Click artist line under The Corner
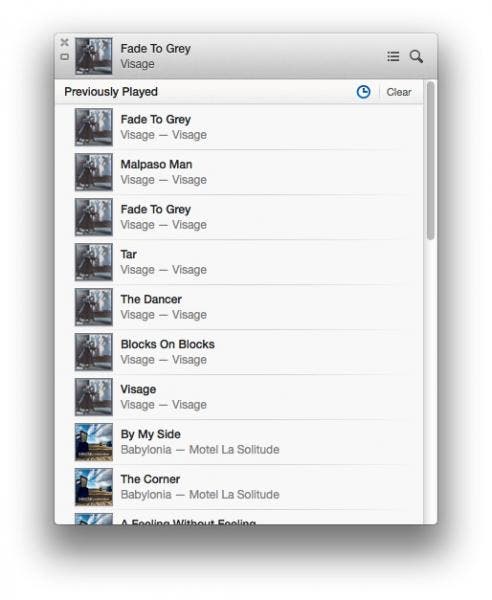492x600 pixels. (200, 495)
